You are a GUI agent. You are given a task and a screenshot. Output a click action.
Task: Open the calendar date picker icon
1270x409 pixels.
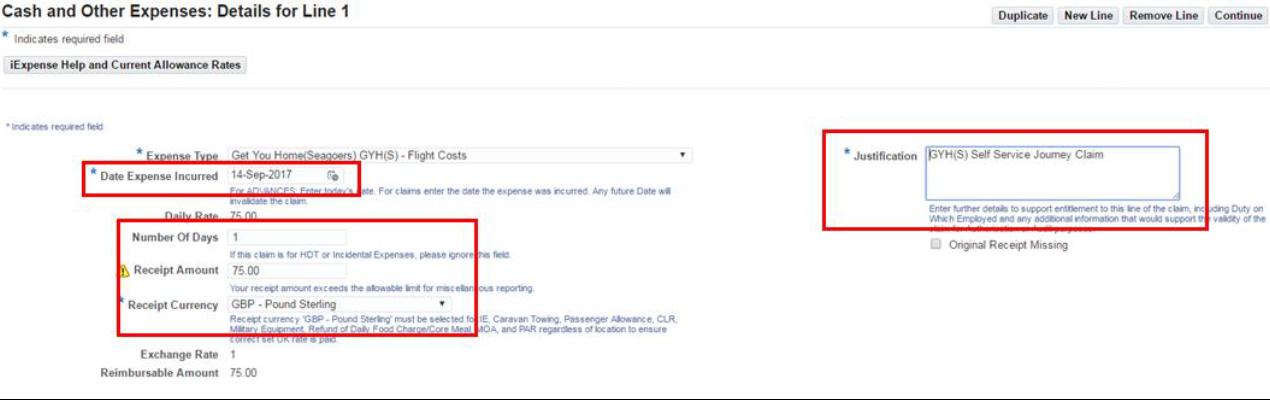tap(333, 176)
